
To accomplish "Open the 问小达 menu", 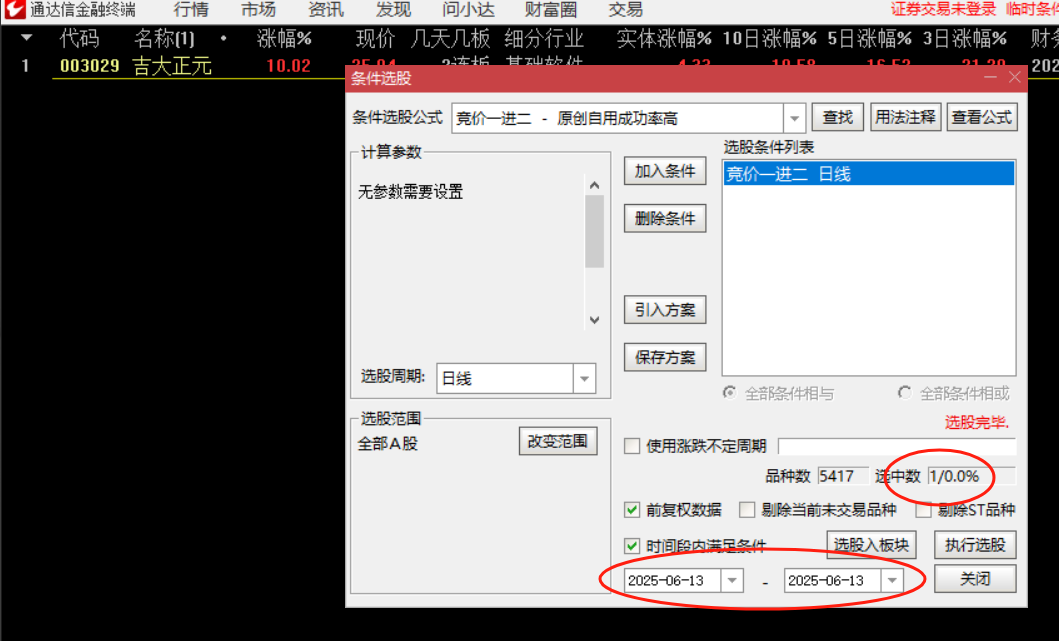I will [x=467, y=10].
